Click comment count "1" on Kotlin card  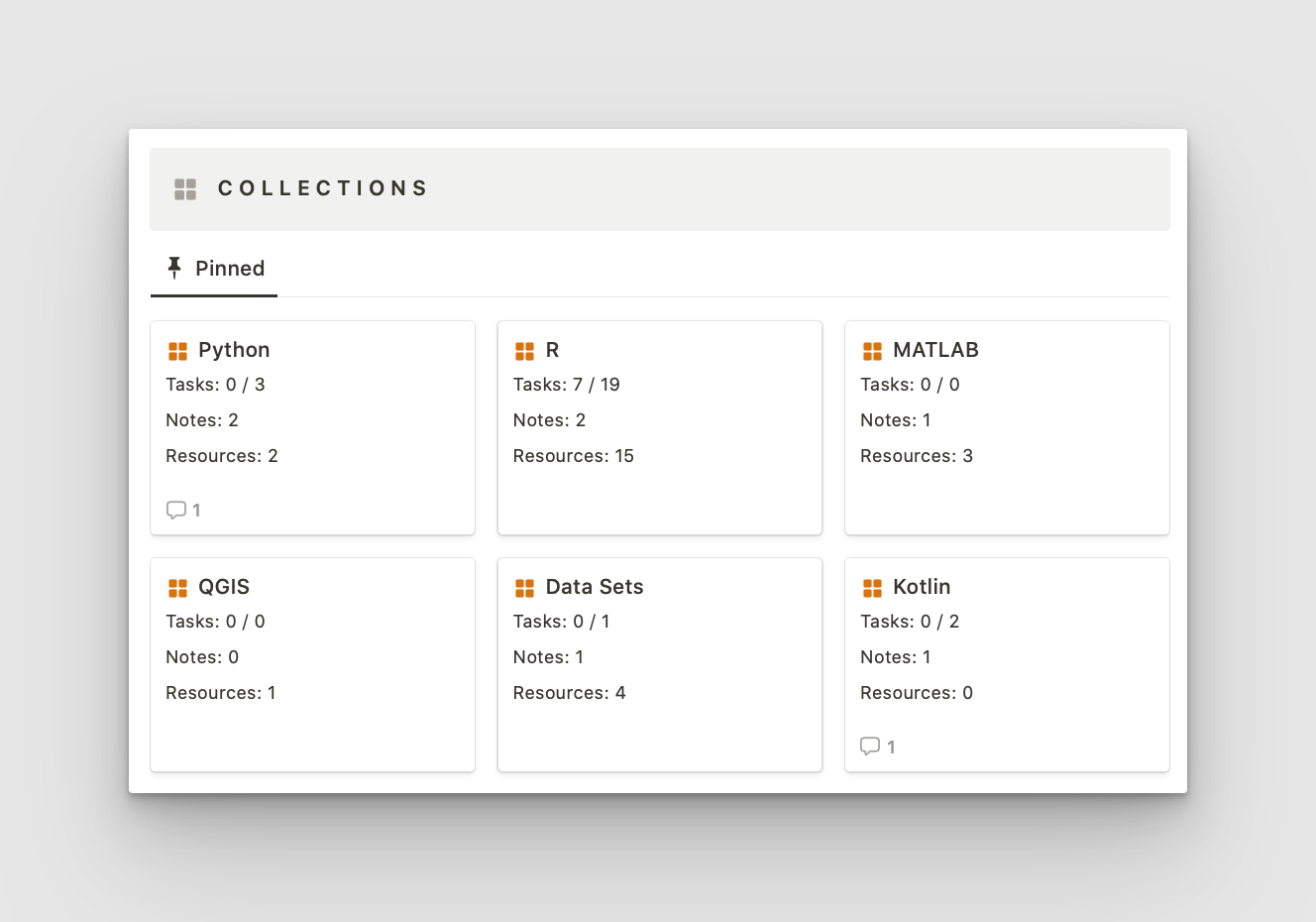tap(891, 748)
